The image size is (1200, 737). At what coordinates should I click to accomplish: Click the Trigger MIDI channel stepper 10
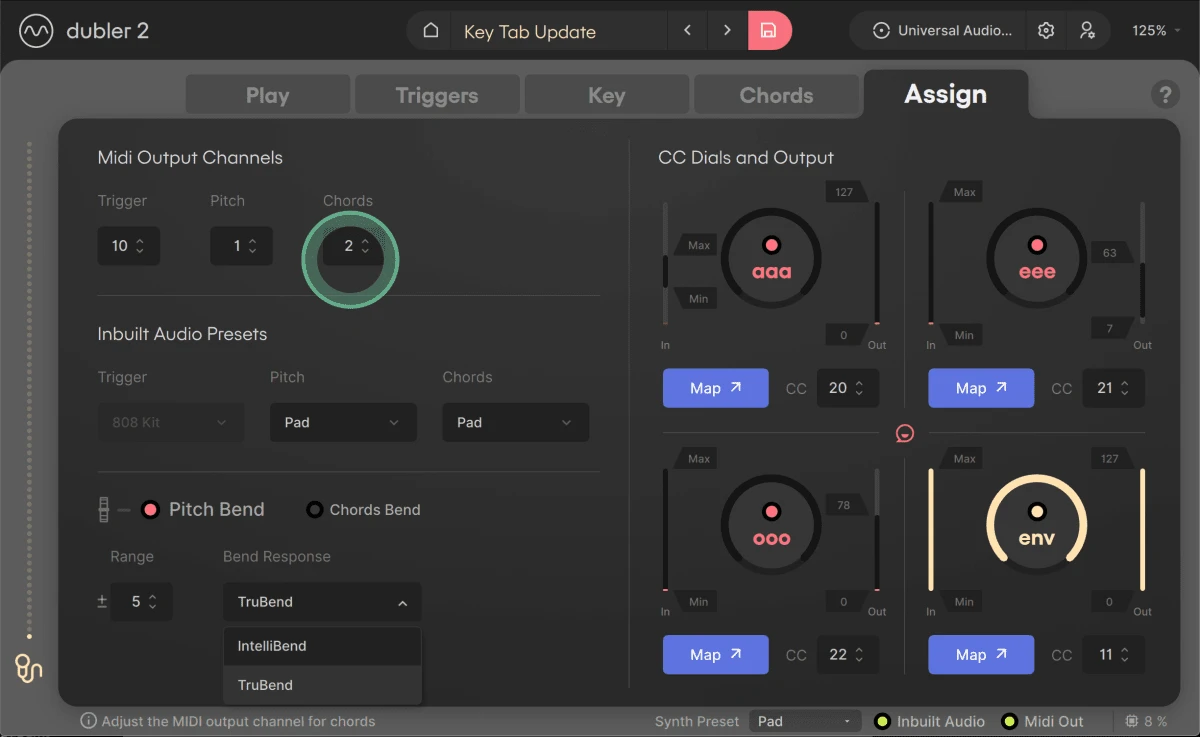point(128,246)
